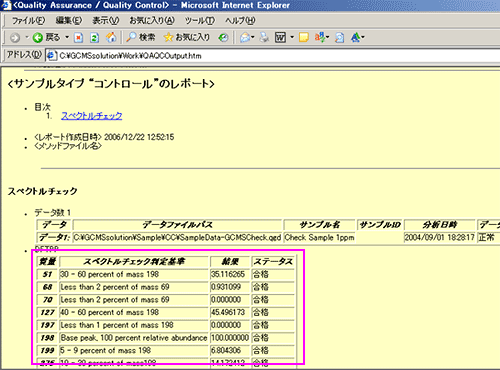This screenshot has height=370, width=500.
Task: Click the Internet Explorer title bar icon
Action: pyautogui.click(x=6, y=5)
